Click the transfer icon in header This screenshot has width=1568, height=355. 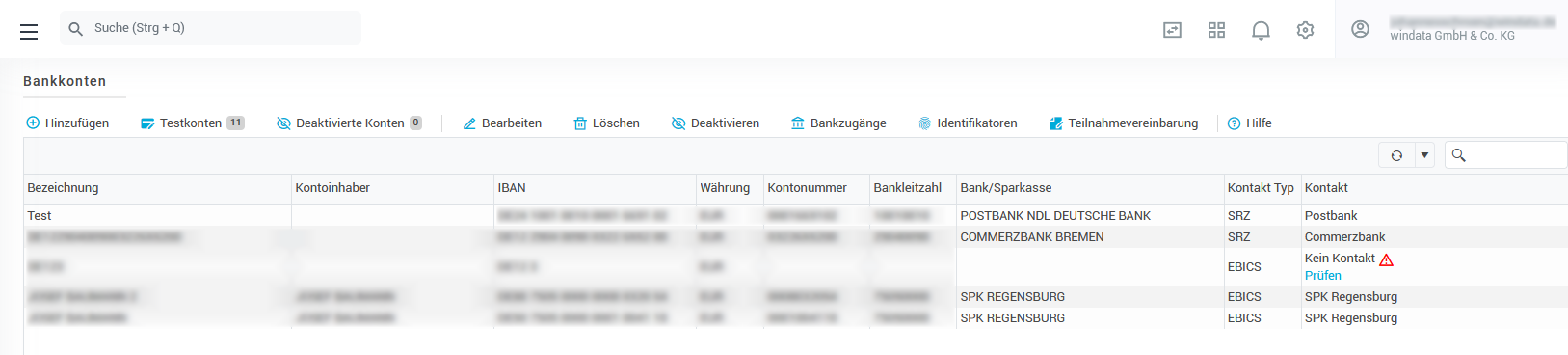1172,30
